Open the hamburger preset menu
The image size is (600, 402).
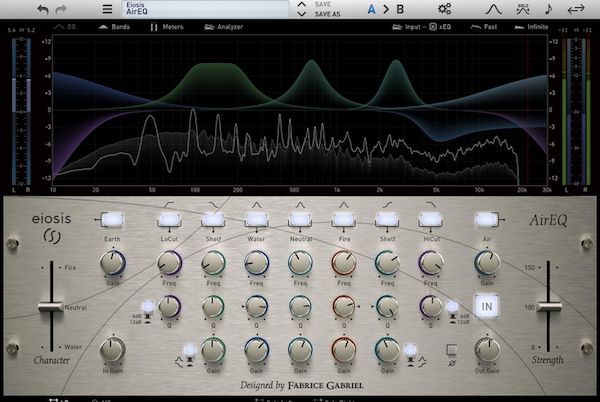point(107,9)
